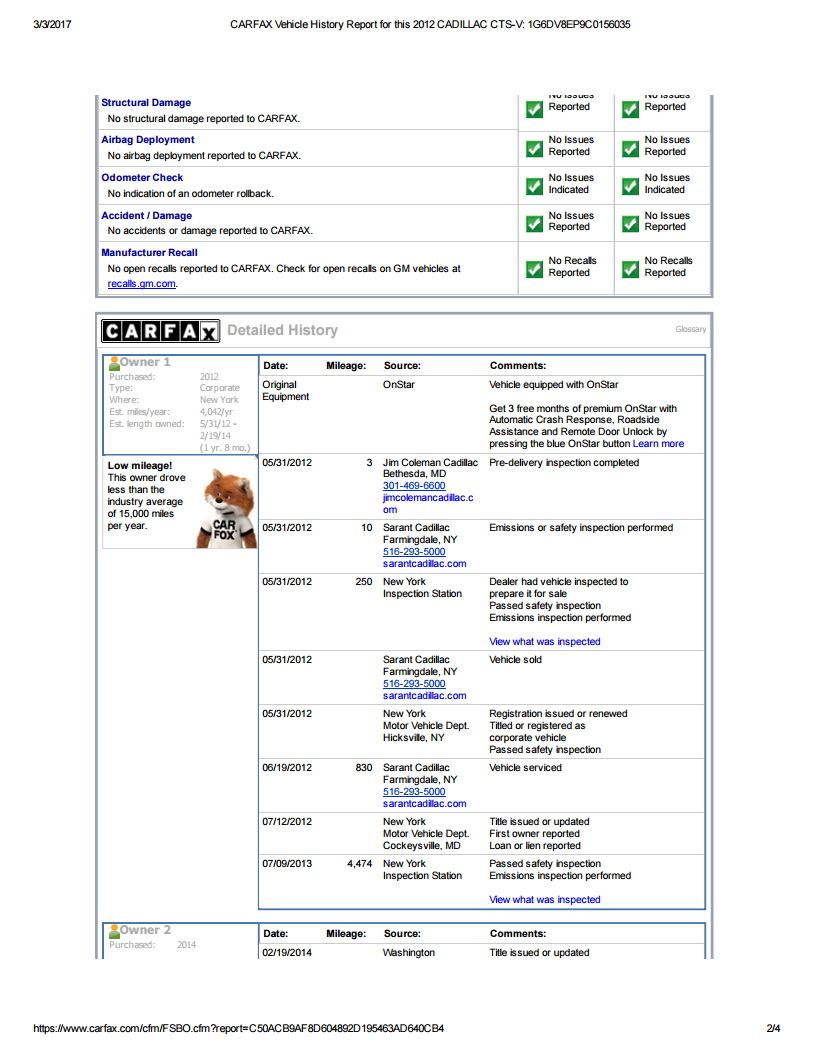Screen dimensions: 814x1054
Task: Select the Odometer Check heading link
Action: point(142,178)
